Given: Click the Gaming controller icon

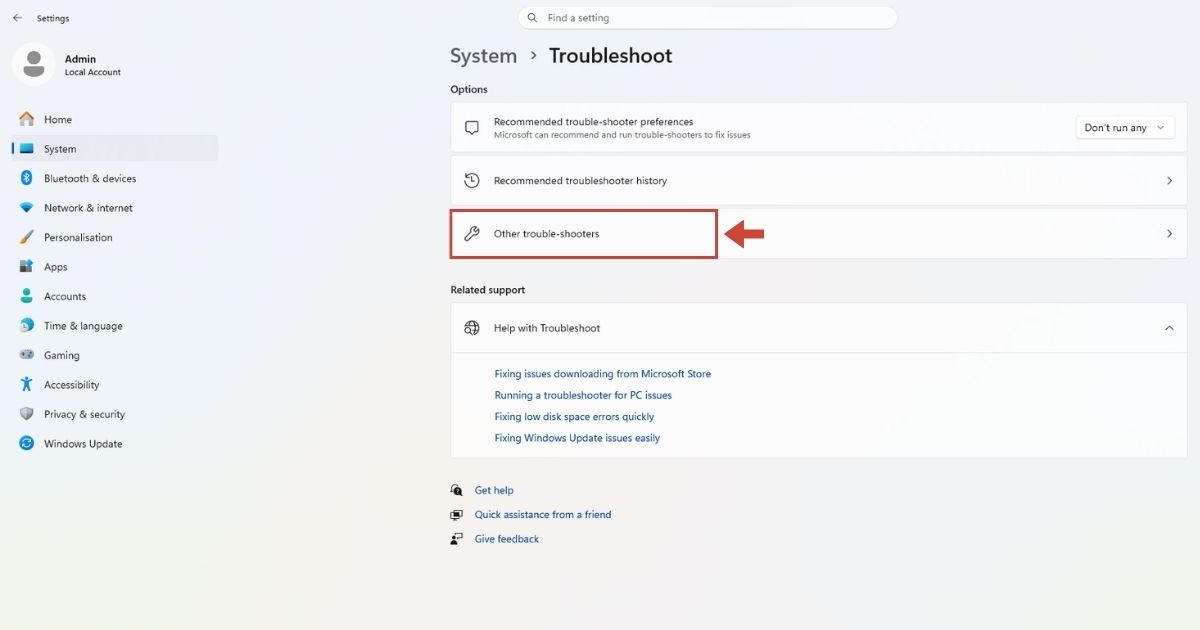Looking at the screenshot, I should tap(26, 355).
